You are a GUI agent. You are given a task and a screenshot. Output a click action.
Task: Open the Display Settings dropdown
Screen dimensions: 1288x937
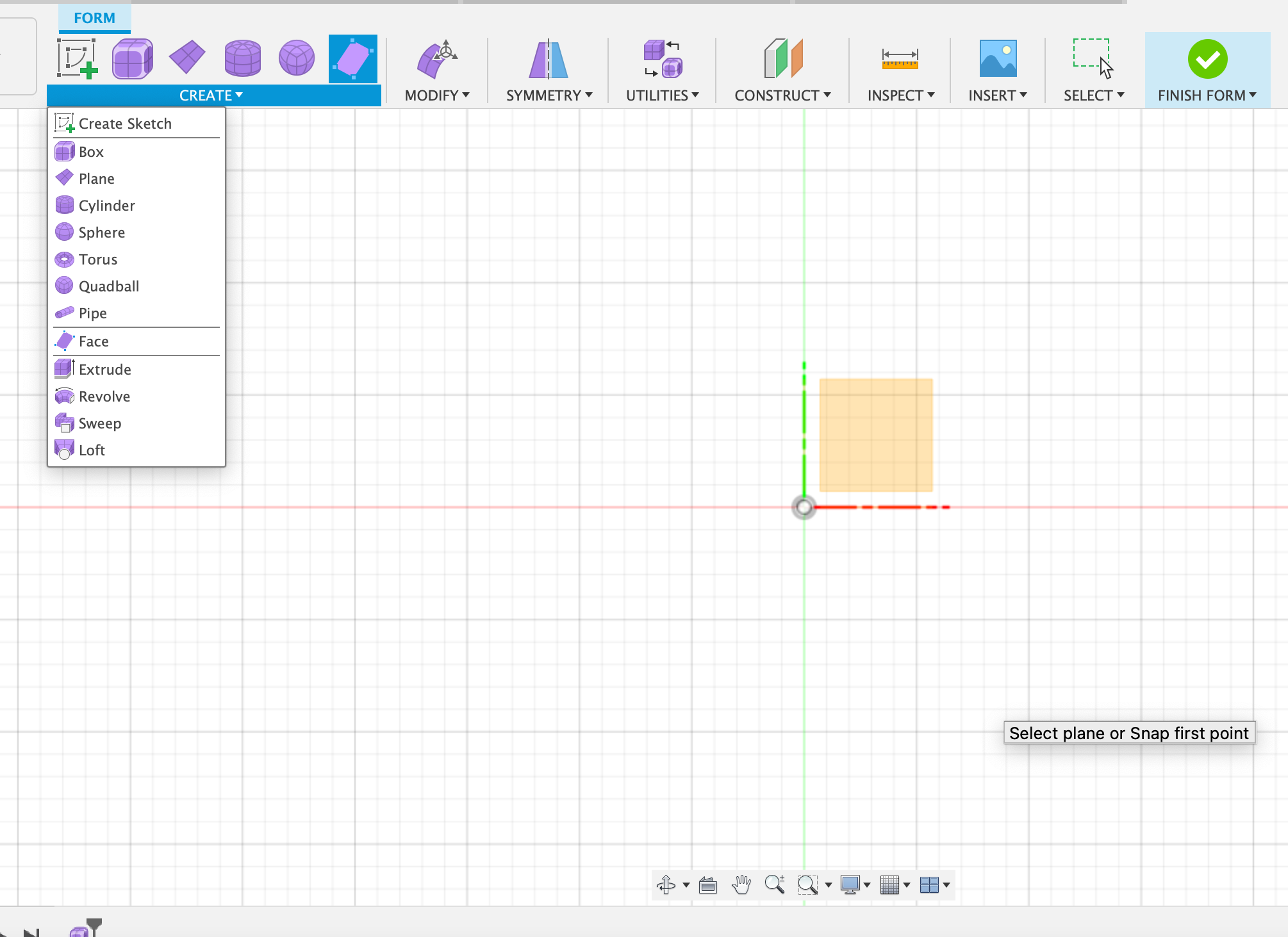[855, 885]
